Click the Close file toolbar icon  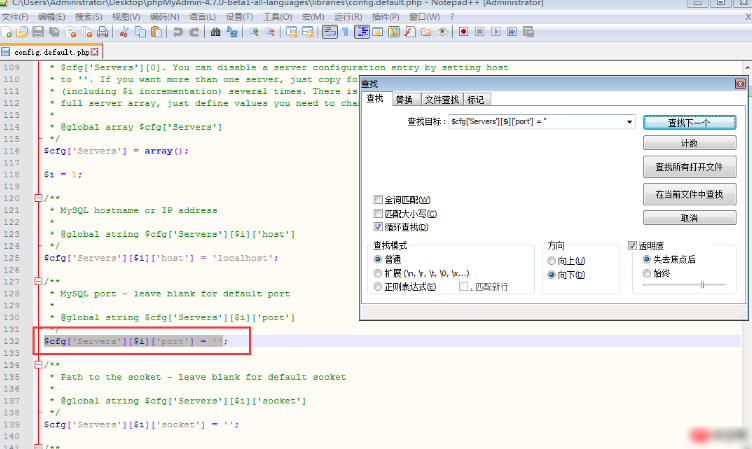(x=70, y=32)
